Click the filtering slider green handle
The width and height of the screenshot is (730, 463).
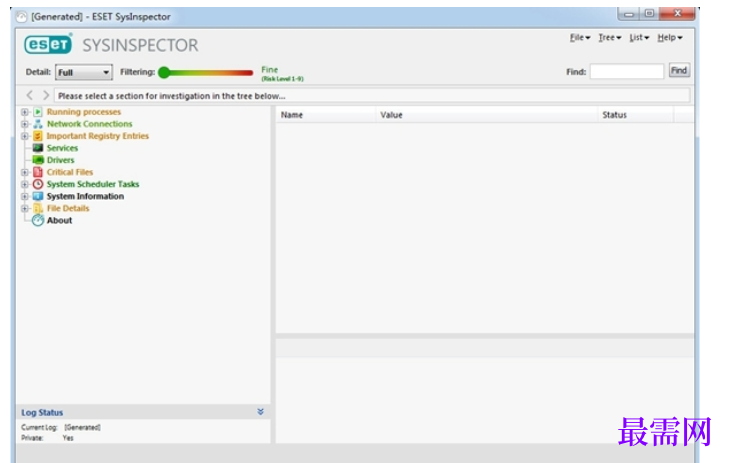pyautogui.click(x=164, y=73)
